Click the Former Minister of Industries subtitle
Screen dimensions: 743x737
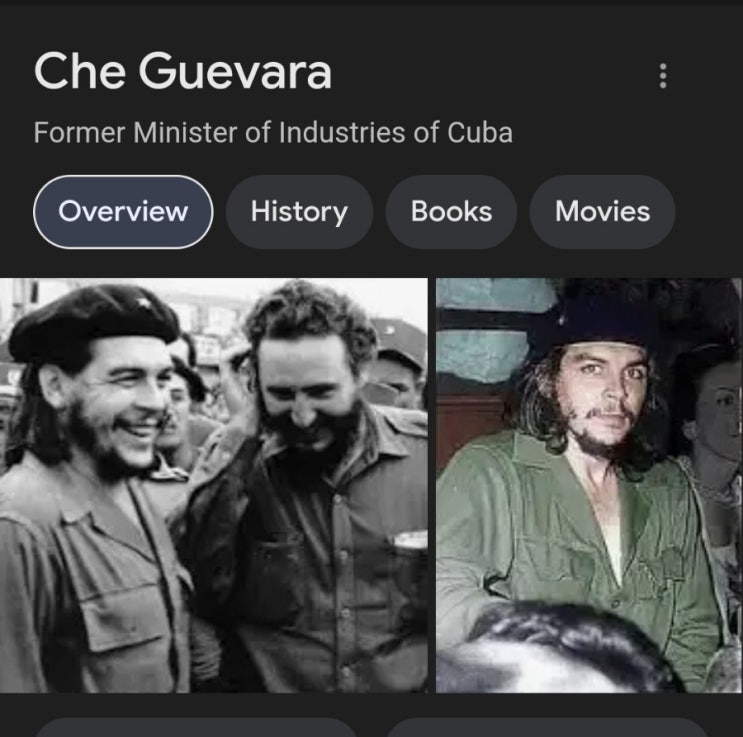click(x=273, y=132)
